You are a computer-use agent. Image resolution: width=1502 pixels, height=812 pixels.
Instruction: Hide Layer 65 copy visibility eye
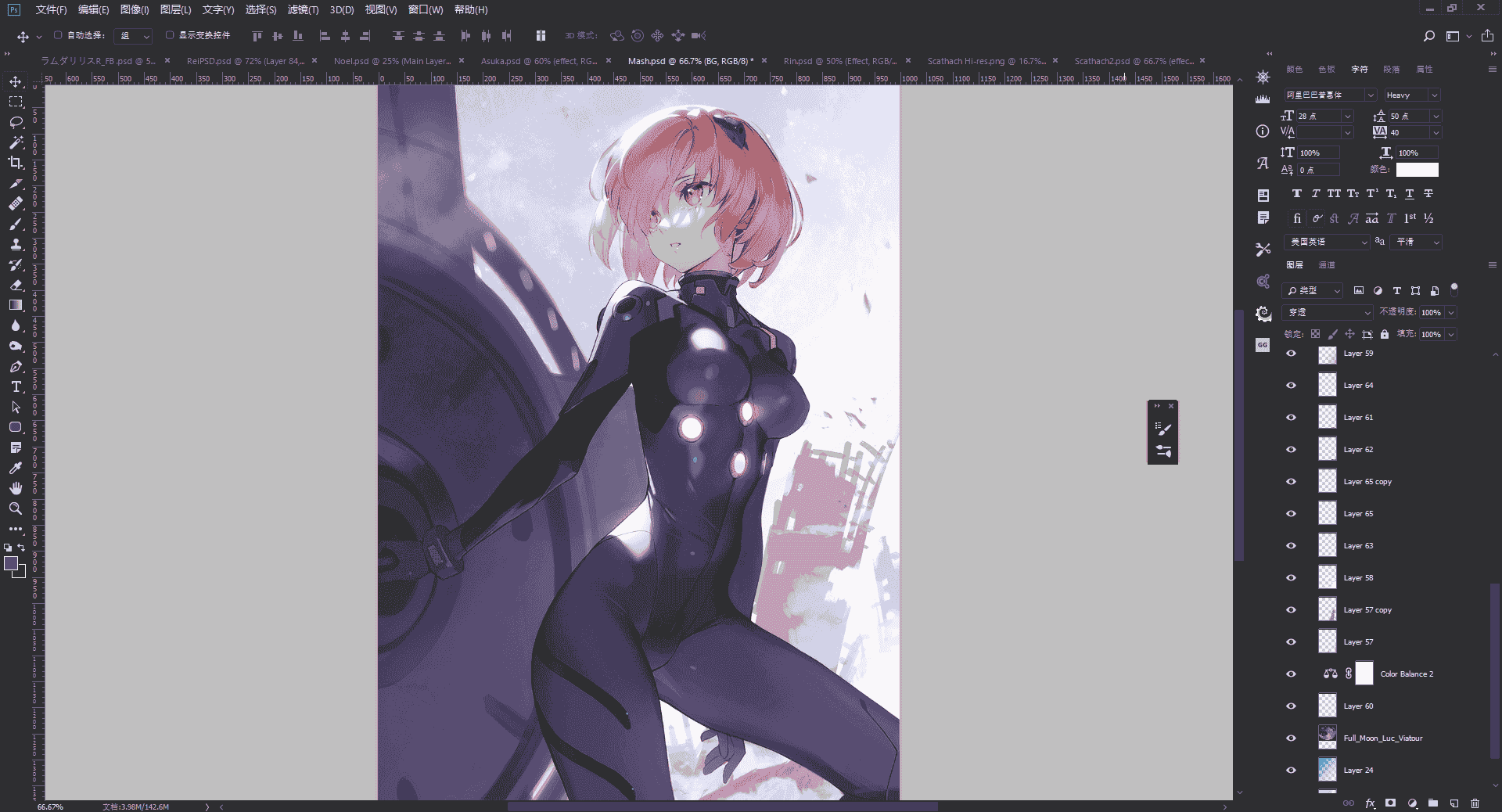click(1291, 482)
